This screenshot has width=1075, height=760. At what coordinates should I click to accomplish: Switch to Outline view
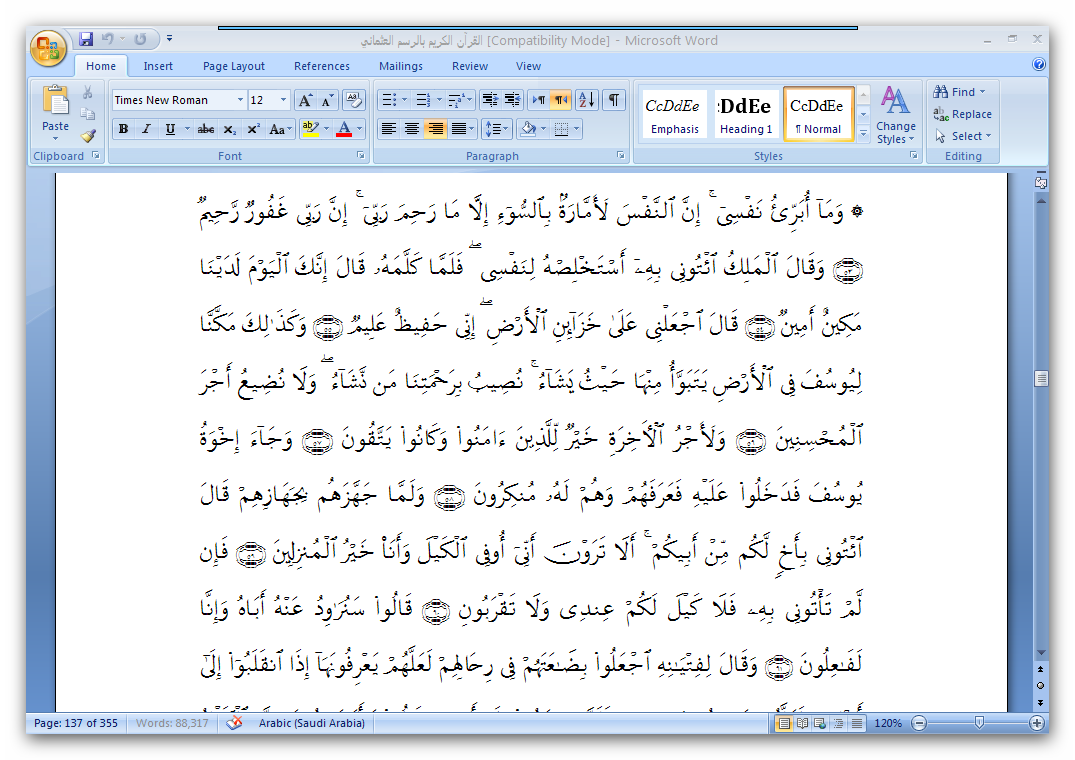tap(838, 723)
